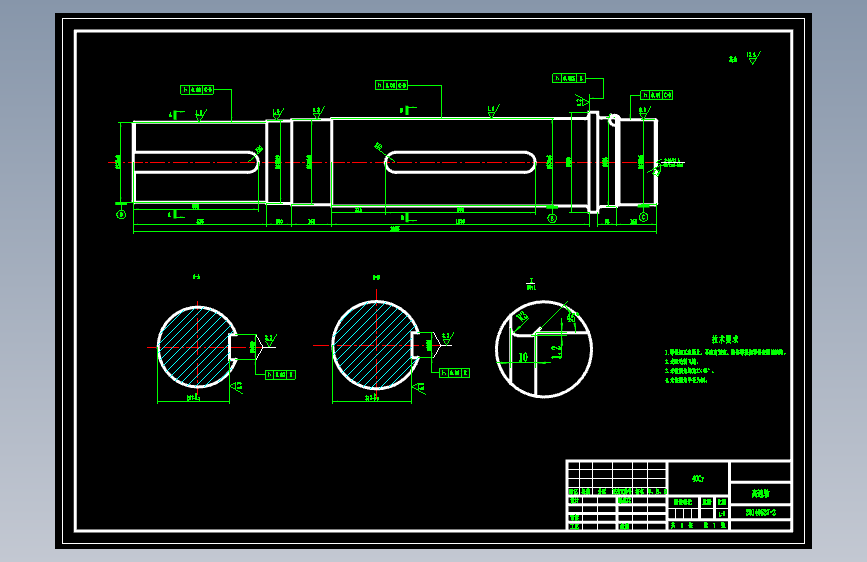Screen dimensions: 867x562
Task: Select datum circle C under the right shaft end
Action: point(643,217)
